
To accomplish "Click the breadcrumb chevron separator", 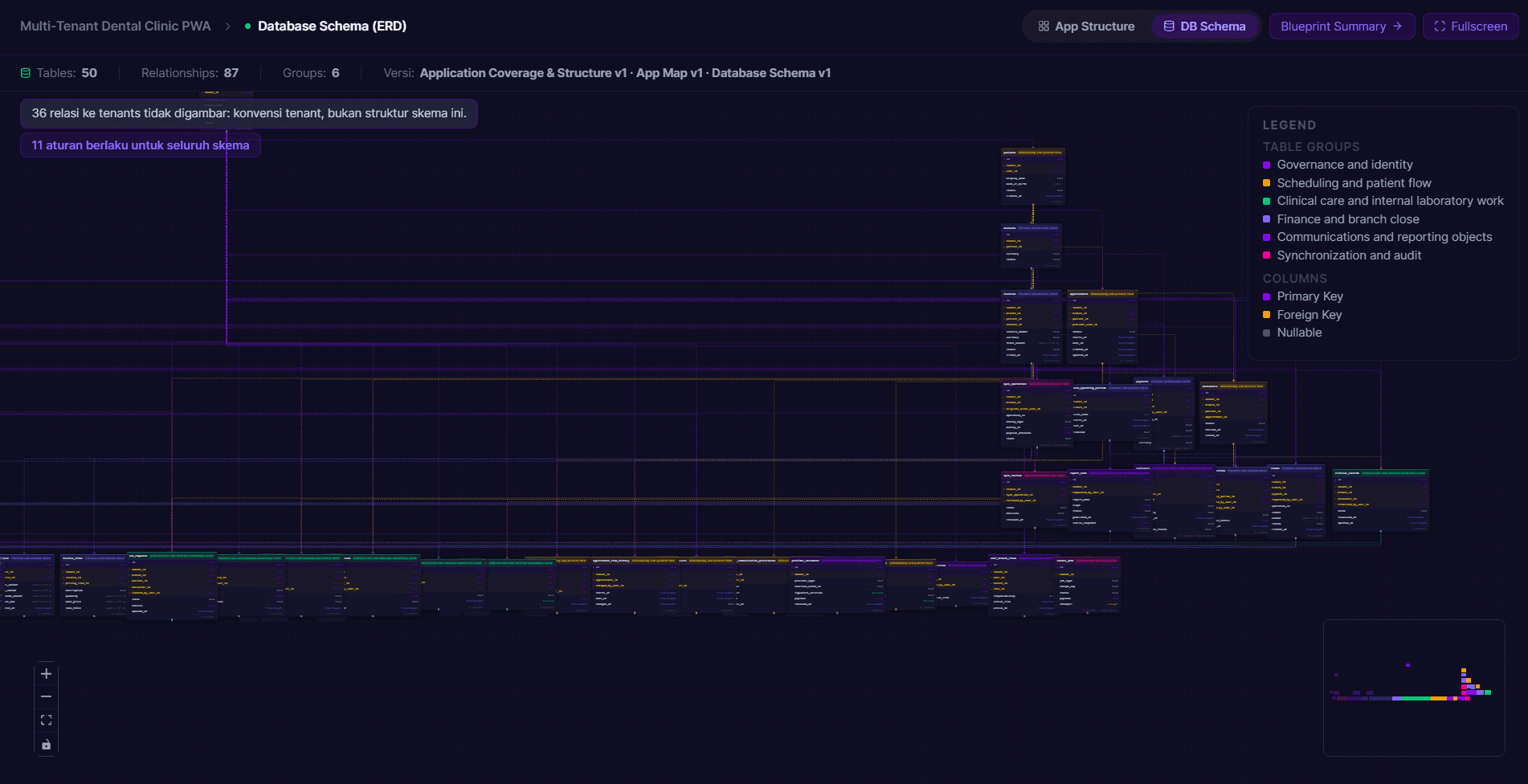I will [227, 27].
